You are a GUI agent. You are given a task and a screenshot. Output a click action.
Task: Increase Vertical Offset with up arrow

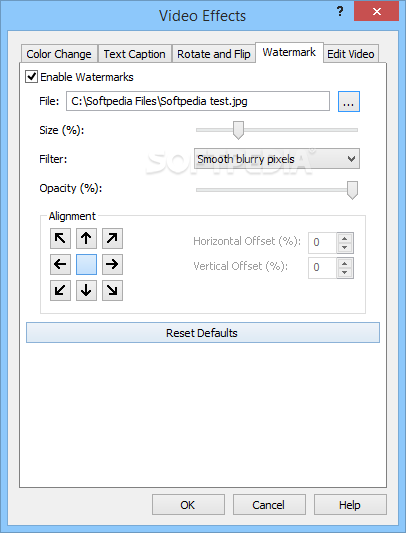coord(345,263)
